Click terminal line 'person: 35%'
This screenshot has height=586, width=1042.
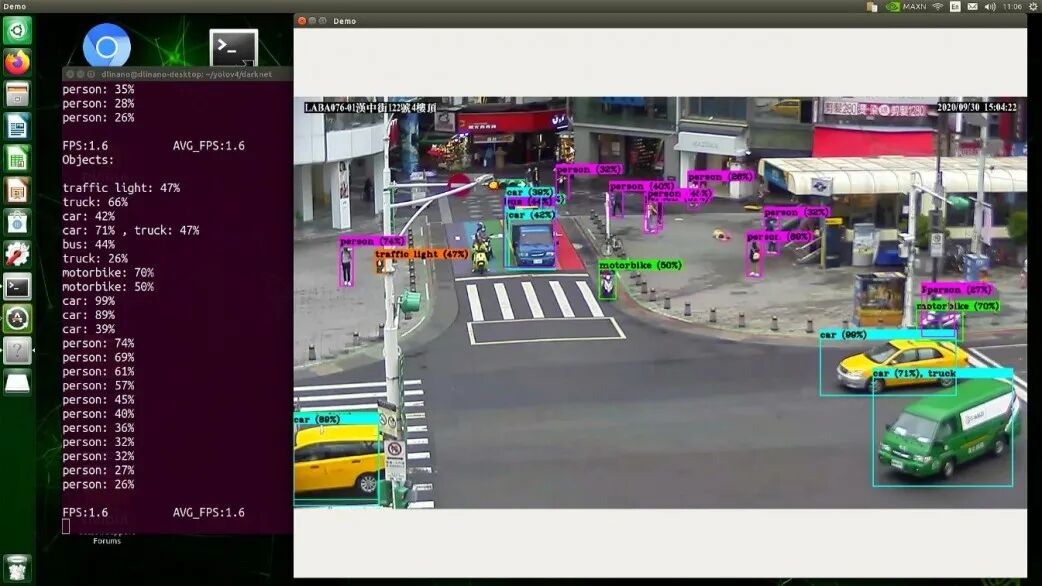point(98,89)
